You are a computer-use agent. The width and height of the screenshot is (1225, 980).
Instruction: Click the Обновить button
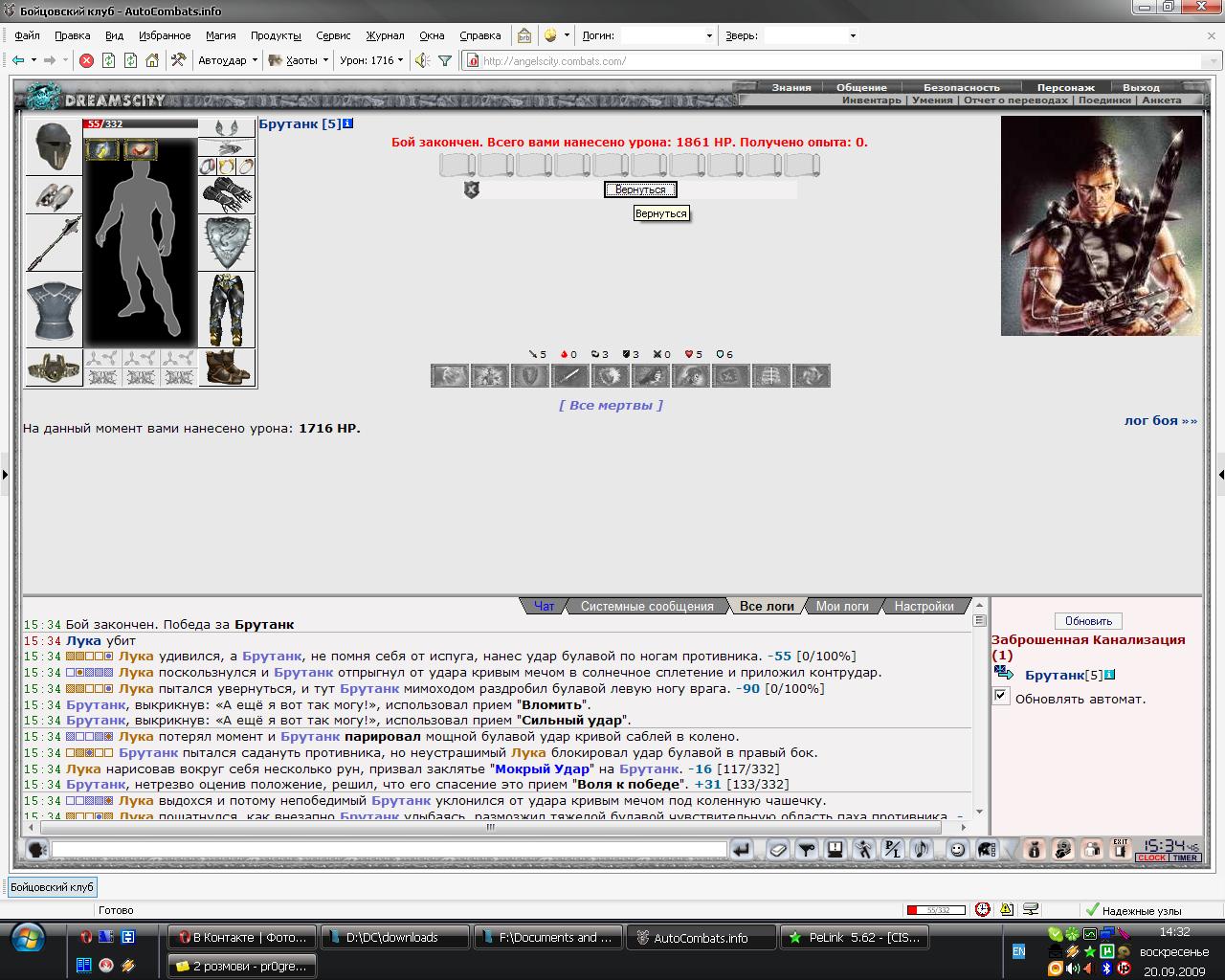(x=1088, y=621)
